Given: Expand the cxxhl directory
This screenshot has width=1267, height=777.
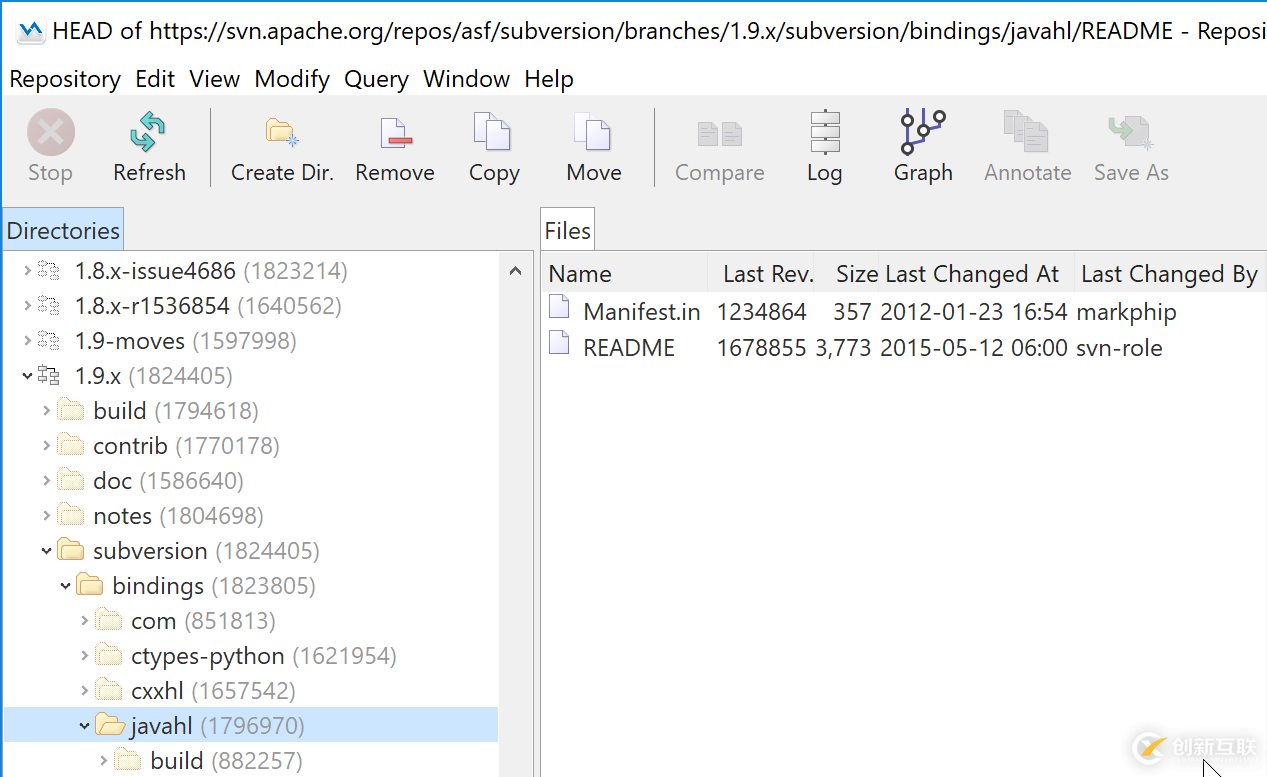Looking at the screenshot, I should pos(84,690).
